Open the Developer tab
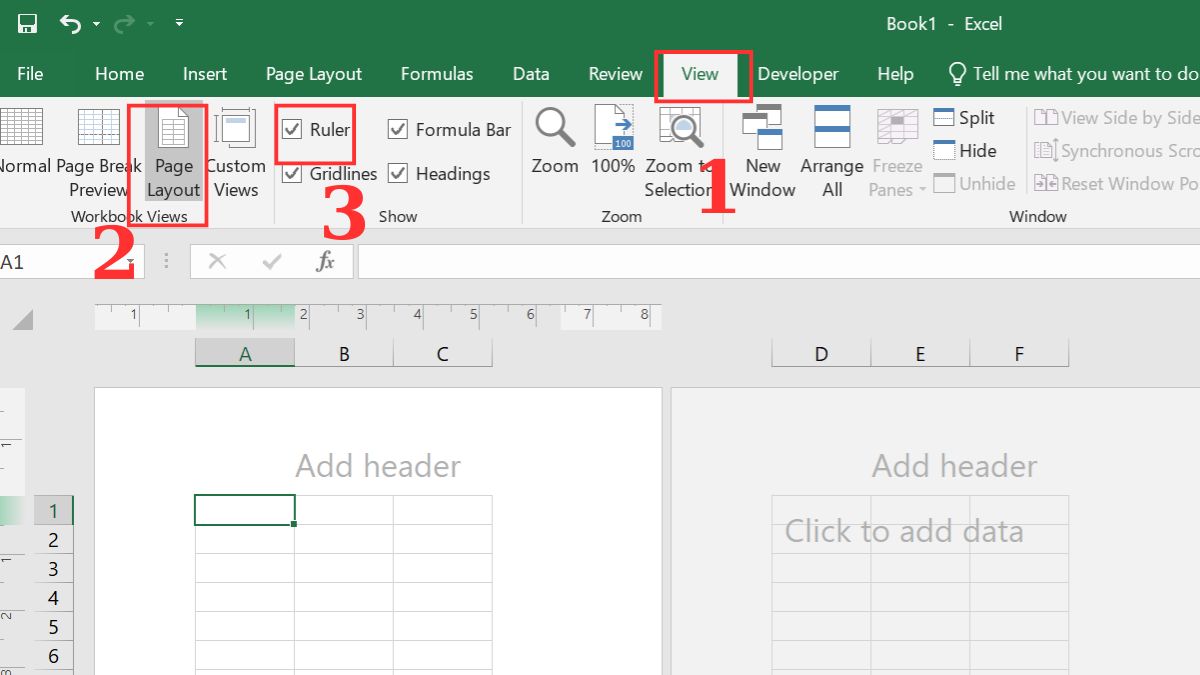The height and width of the screenshot is (675, 1200). 798,74
